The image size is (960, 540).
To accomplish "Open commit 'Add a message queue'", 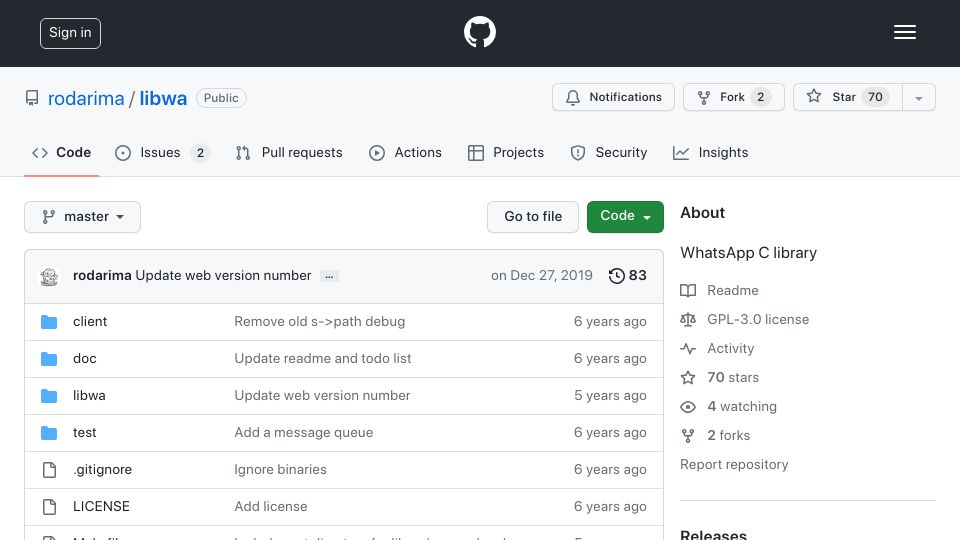I will (x=304, y=433).
